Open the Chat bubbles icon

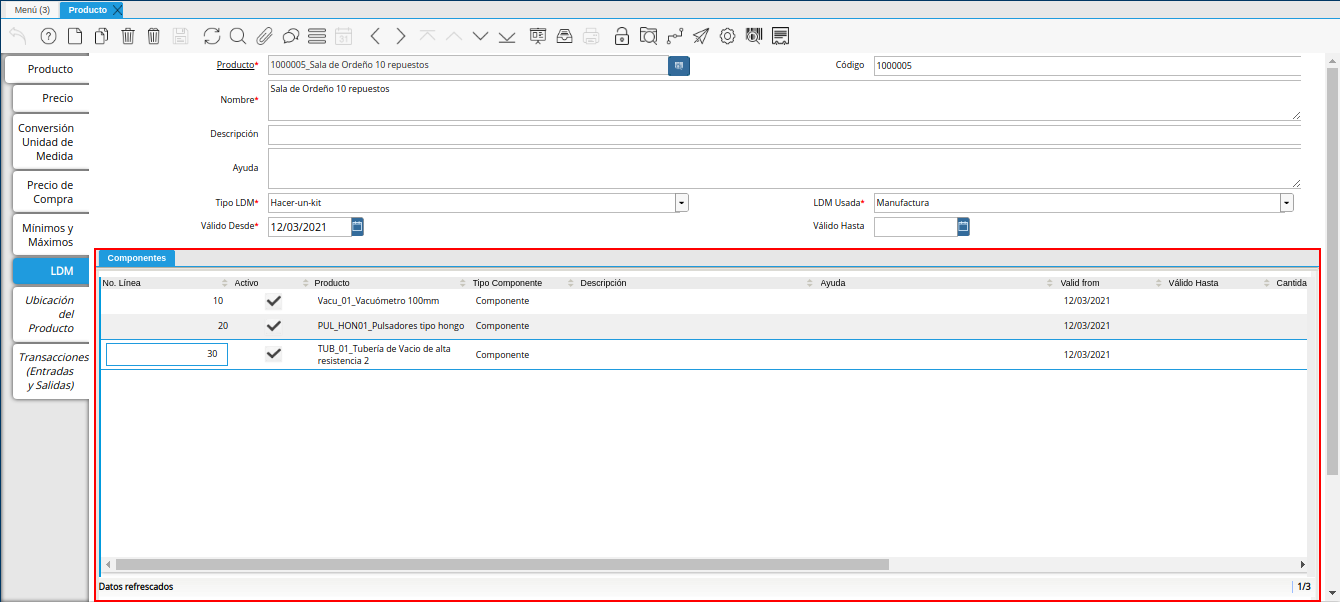(291, 37)
